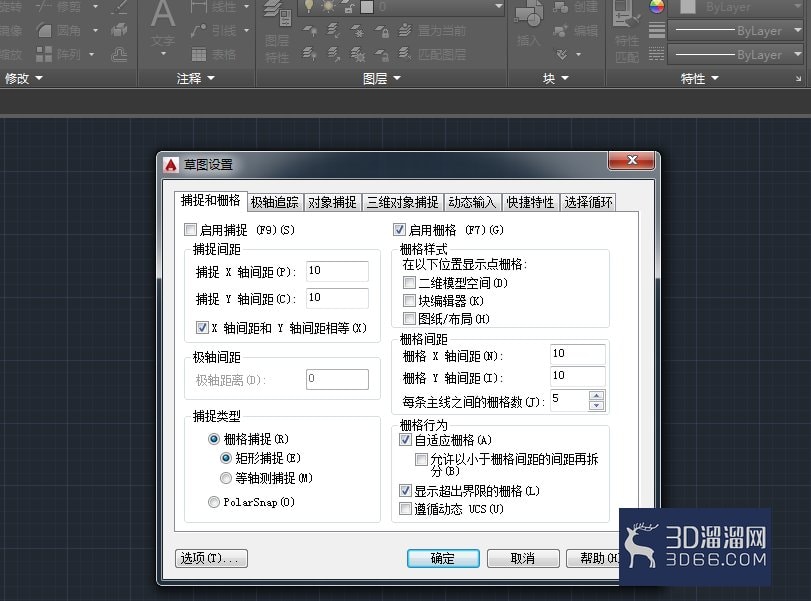Switch to 对象捕捉 tab
Screen dimensions: 811x601
coord(332,202)
